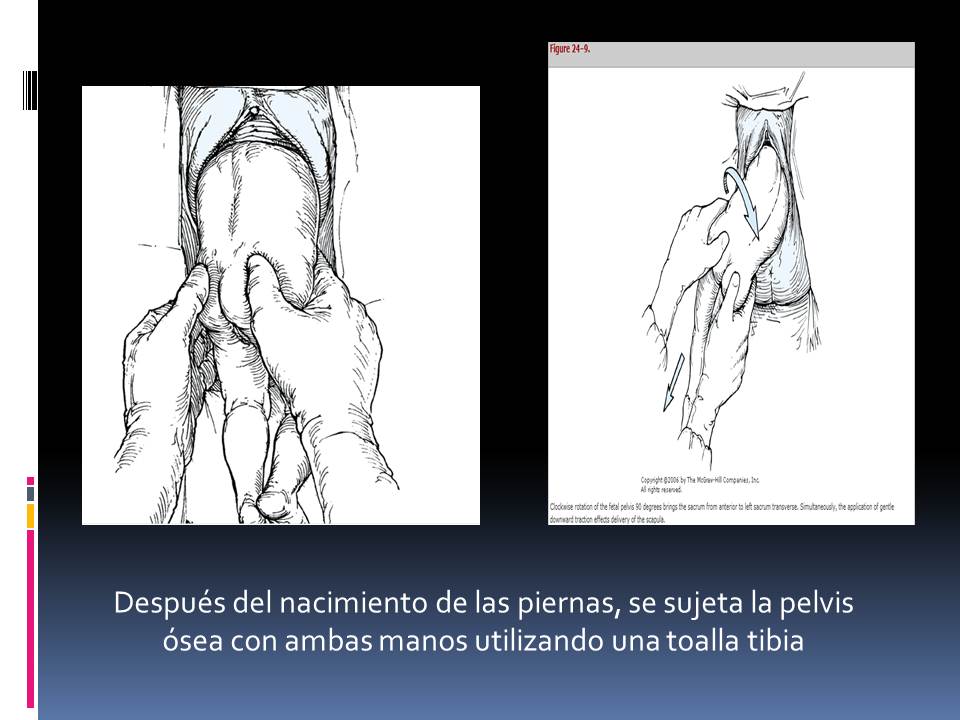The image size is (960, 720).
Task: Click the caption line 'ósea con ambas manos'
Action: [x=483, y=641]
